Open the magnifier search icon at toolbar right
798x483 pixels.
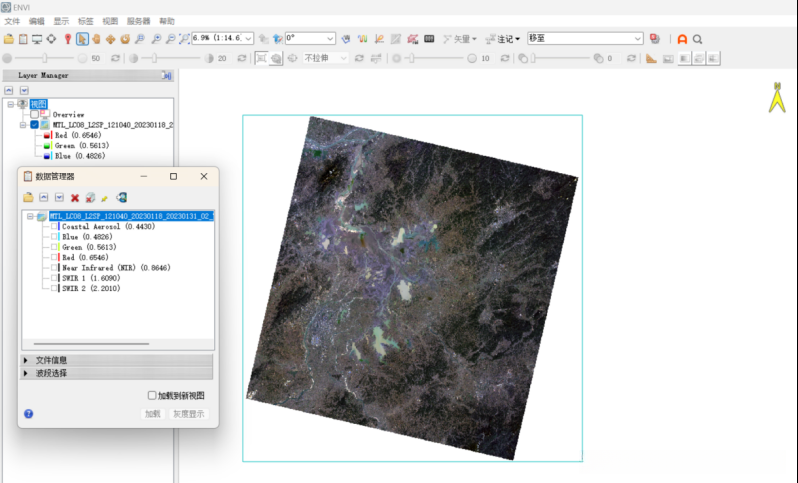(698, 39)
